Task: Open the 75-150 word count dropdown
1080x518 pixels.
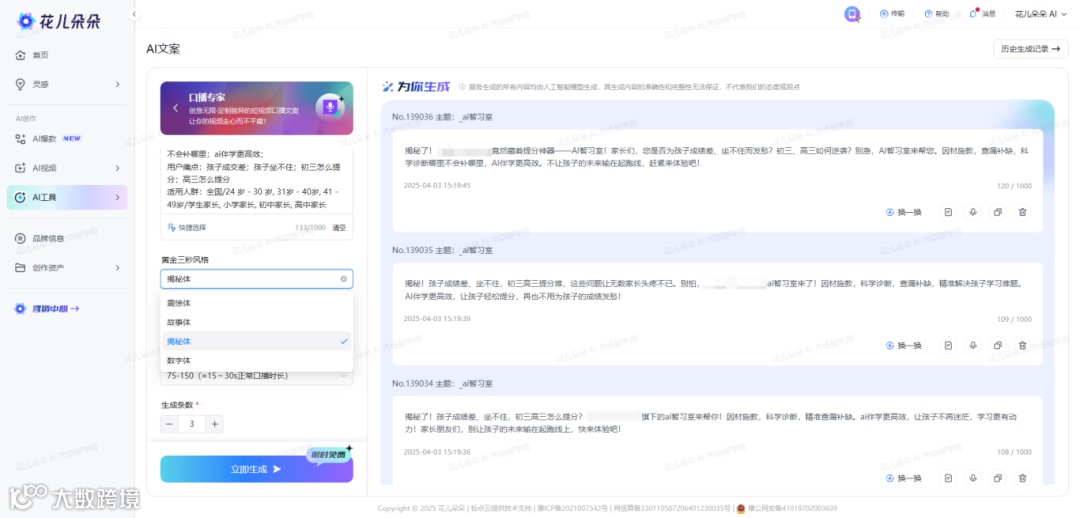Action: (256, 375)
